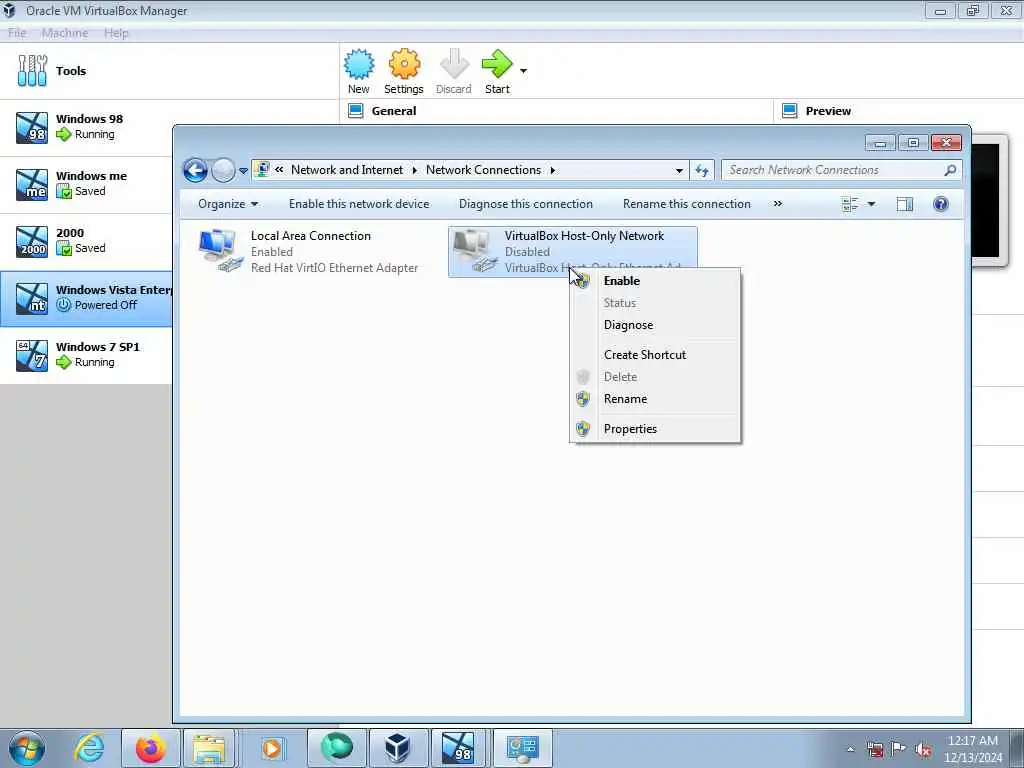Show more toolbar commands chevron
The width and height of the screenshot is (1024, 768).
pos(778,204)
